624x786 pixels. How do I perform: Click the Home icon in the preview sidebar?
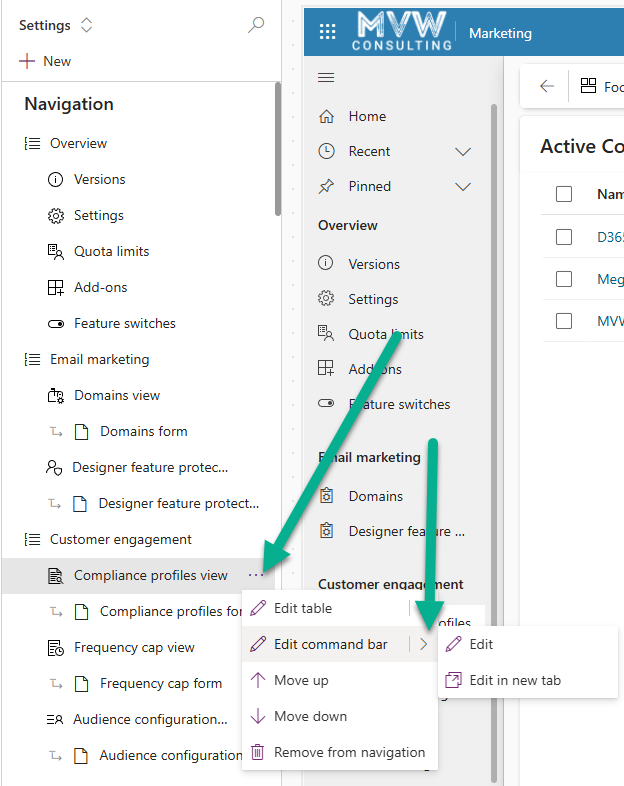(x=326, y=116)
